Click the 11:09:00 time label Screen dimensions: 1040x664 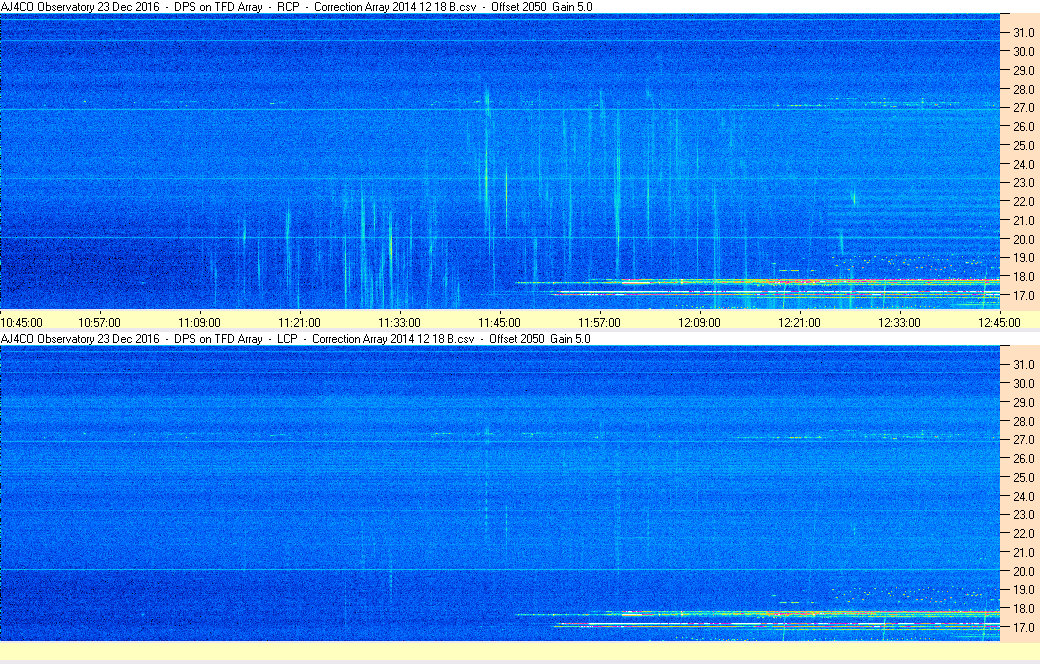click(x=199, y=322)
